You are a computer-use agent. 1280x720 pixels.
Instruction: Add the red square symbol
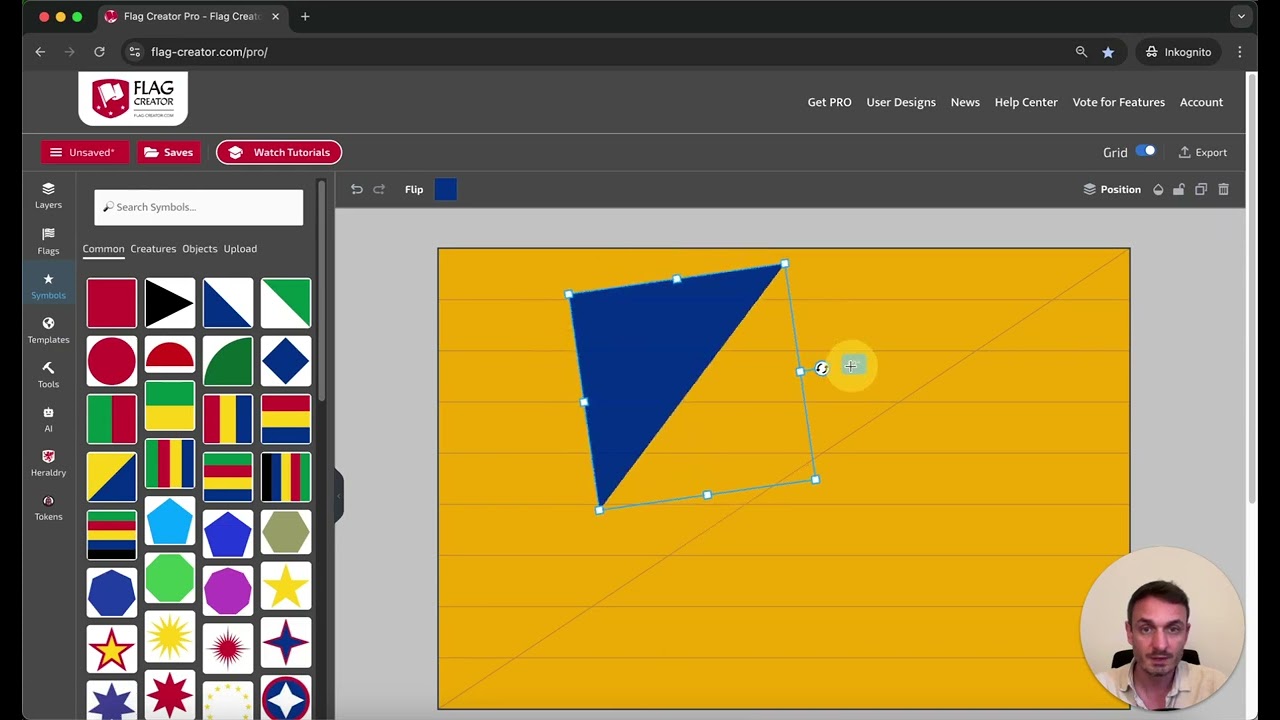click(111, 303)
